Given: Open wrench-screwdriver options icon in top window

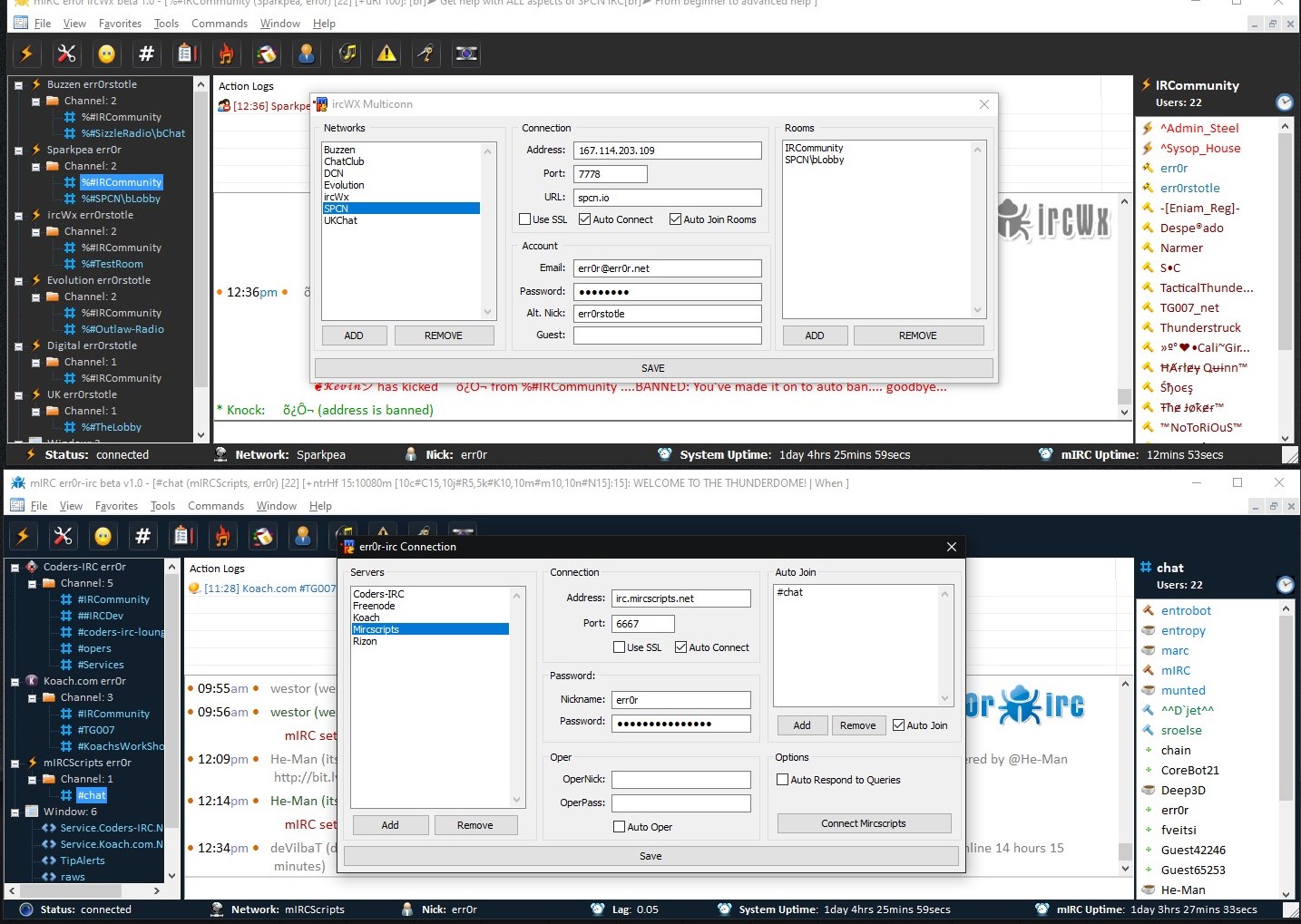Looking at the screenshot, I should coord(66,54).
